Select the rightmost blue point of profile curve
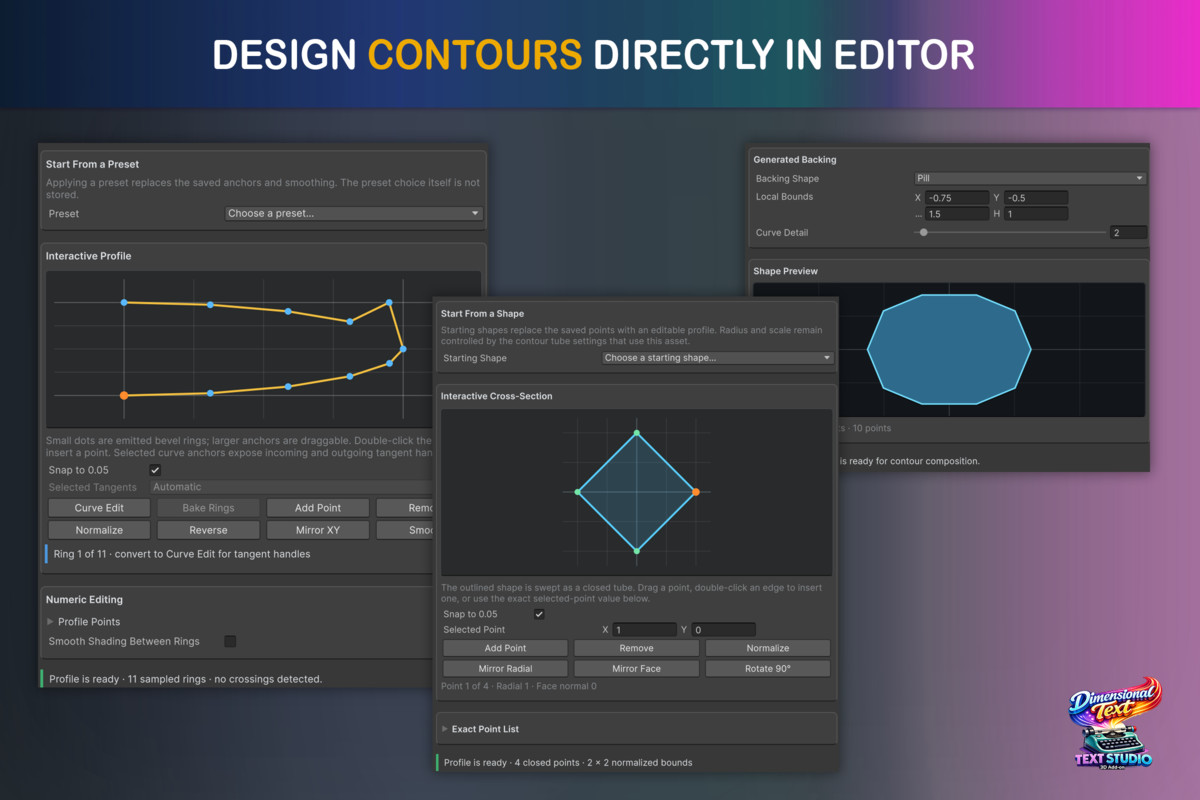Screen dimensions: 1200x800 tap(403, 349)
